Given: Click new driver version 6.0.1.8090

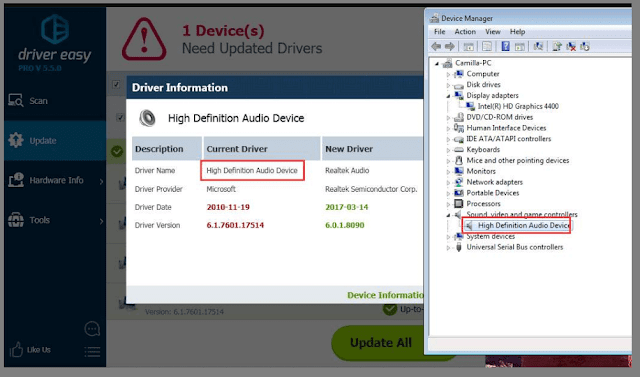Looking at the screenshot, I should click(344, 225).
